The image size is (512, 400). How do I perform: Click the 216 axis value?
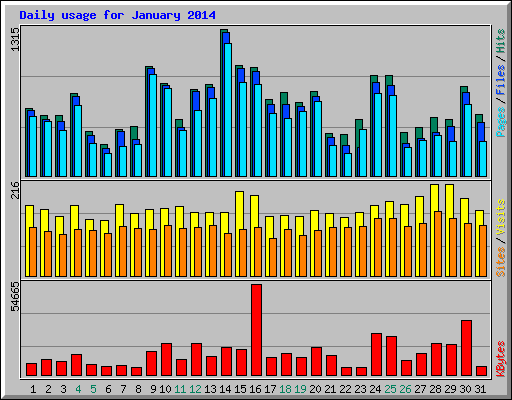tap(15, 190)
